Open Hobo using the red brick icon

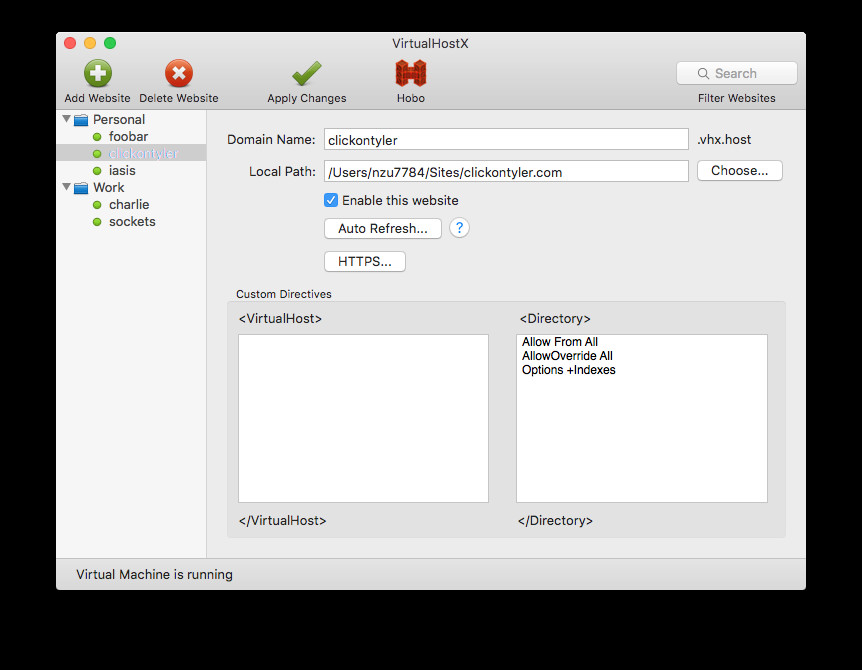[x=411, y=73]
